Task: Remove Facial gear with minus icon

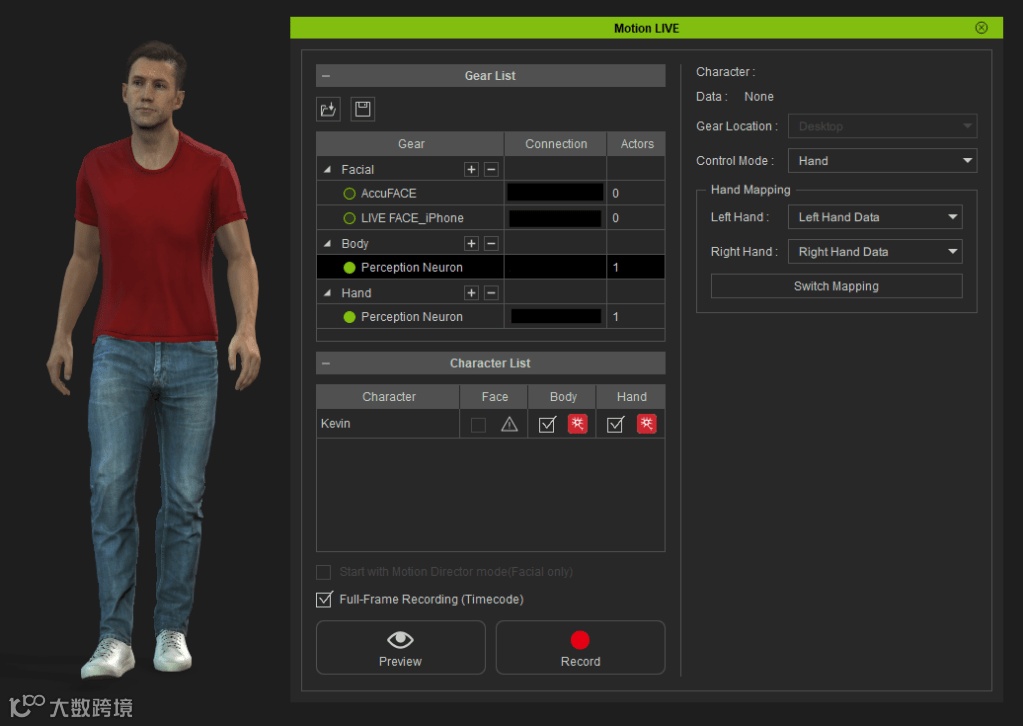Action: [491, 170]
